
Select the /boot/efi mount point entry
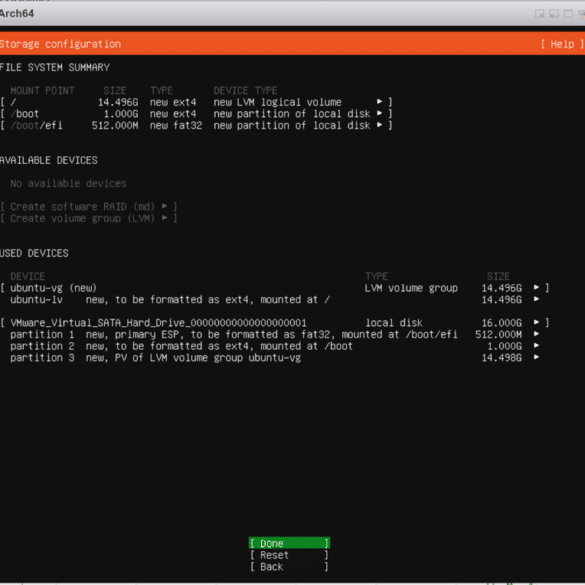196,125
